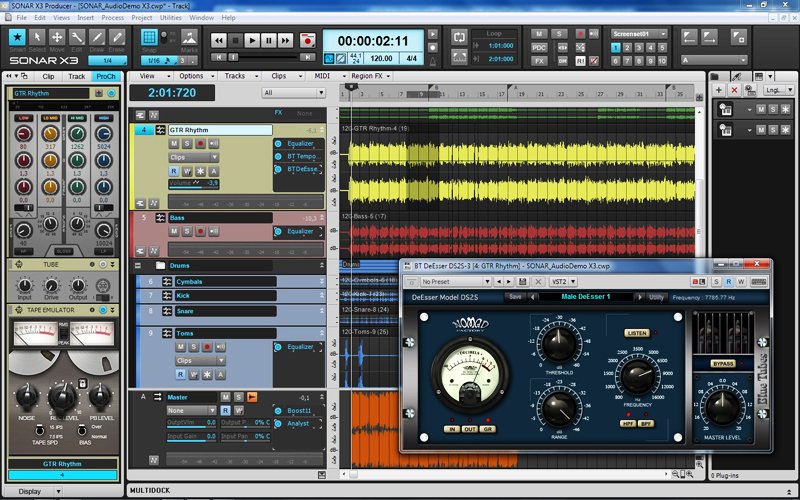800x500 pixels.
Task: Toggle power of BT DeEsser effect on GTR Rhythm
Action: 278,169
